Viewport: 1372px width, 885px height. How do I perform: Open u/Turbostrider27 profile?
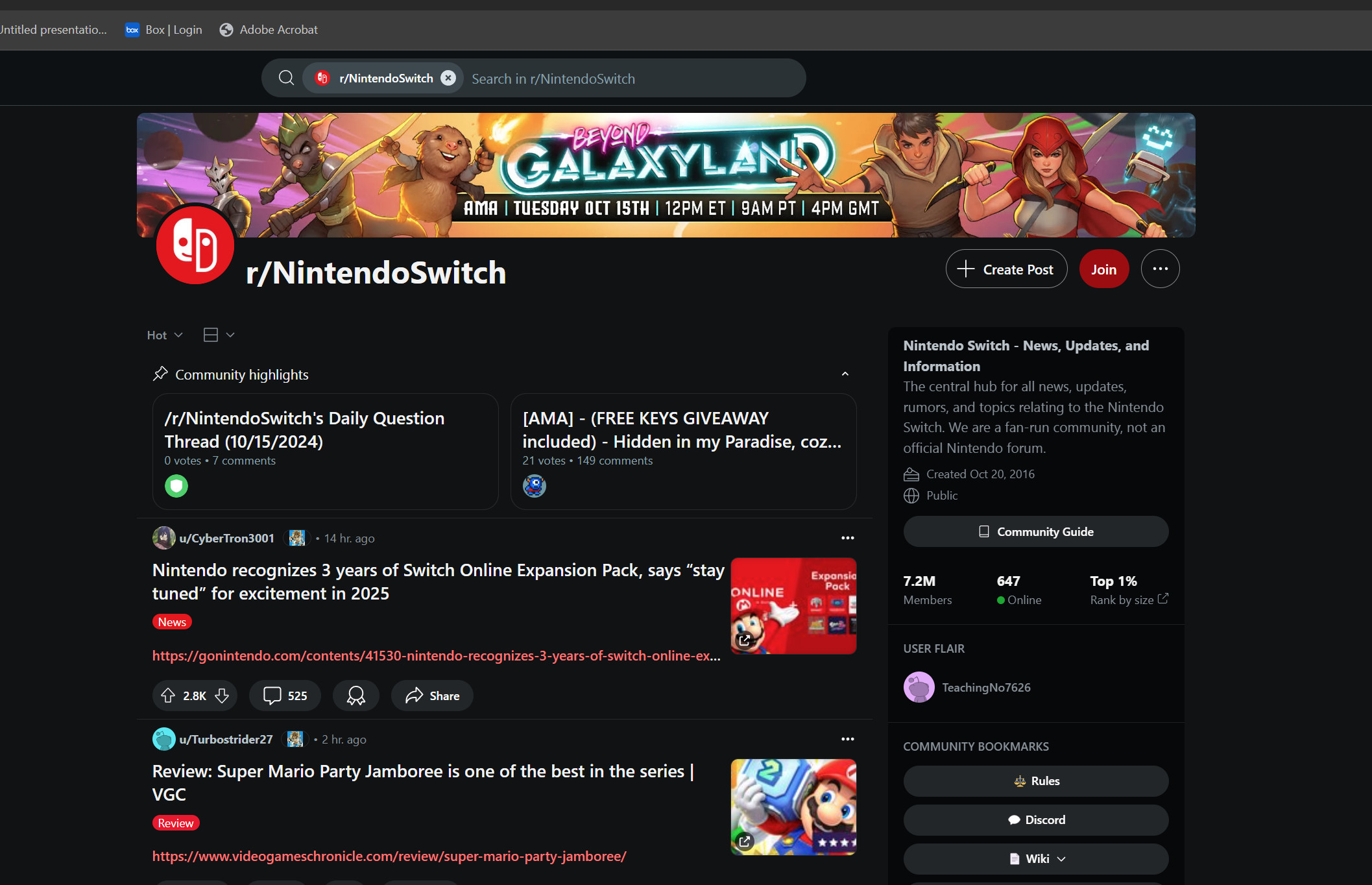(226, 740)
